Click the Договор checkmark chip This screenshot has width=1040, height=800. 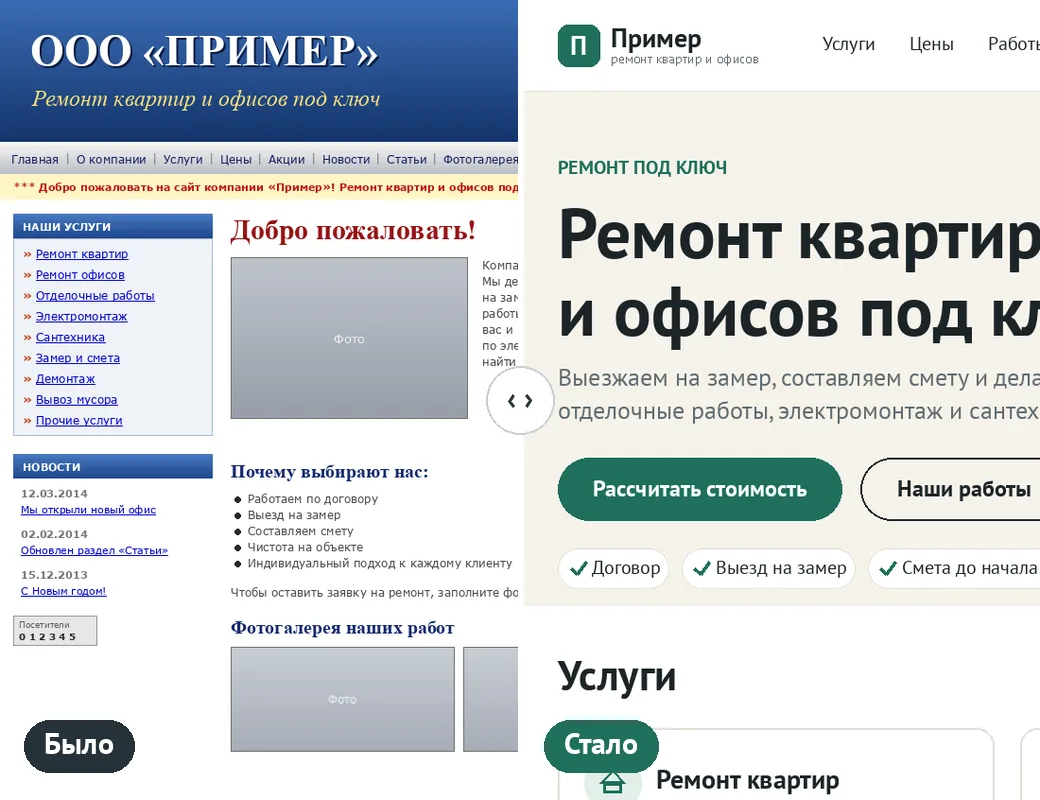pos(614,568)
